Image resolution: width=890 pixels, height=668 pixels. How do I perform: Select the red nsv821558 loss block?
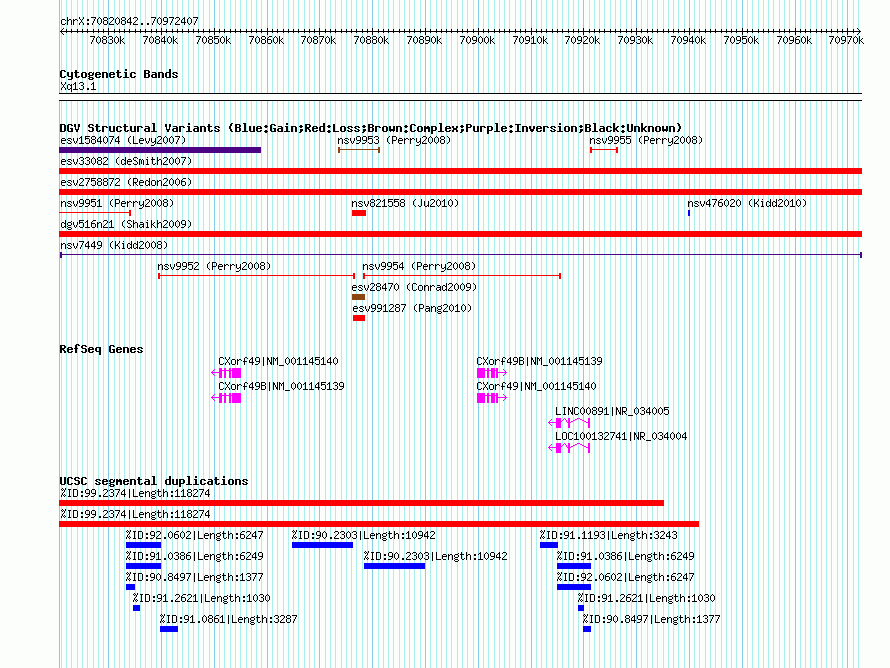coord(359,213)
